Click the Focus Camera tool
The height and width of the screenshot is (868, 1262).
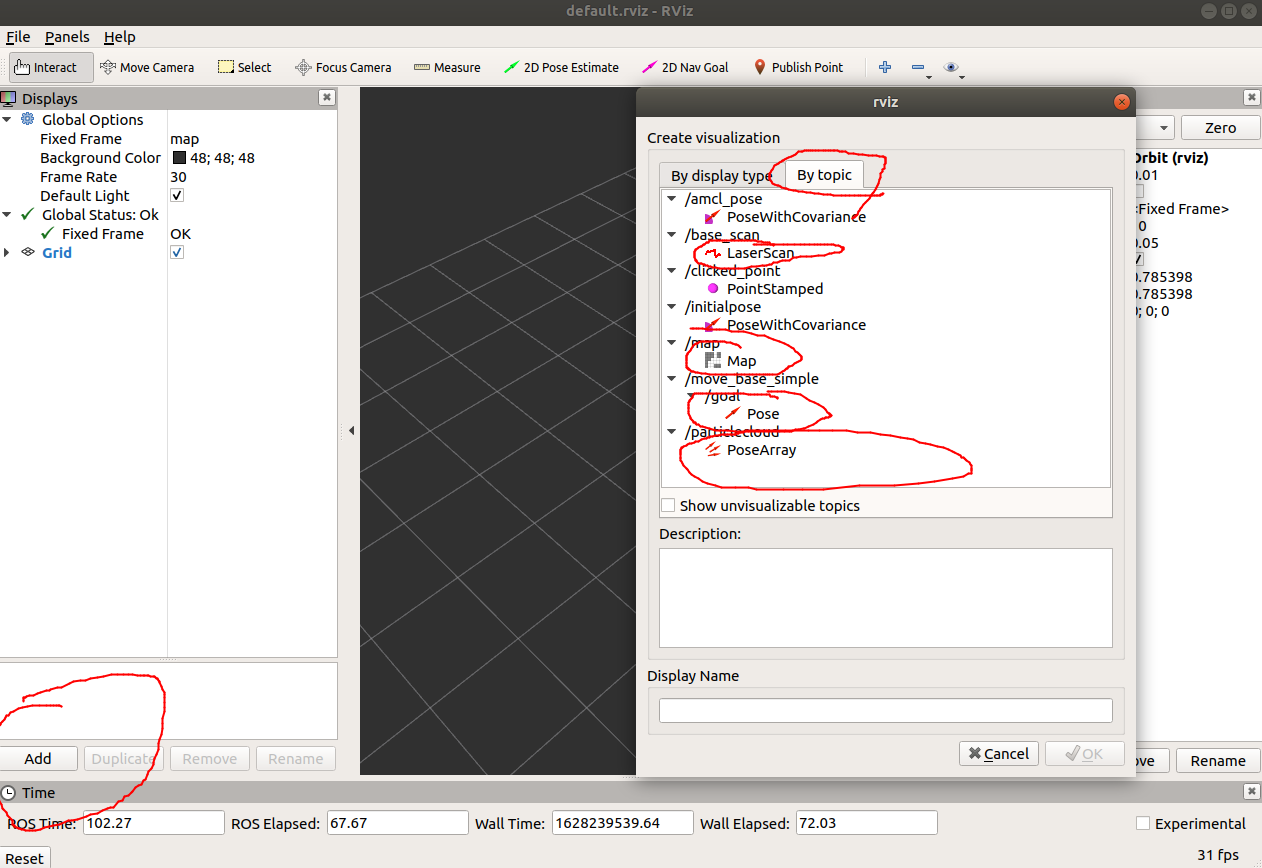click(343, 67)
